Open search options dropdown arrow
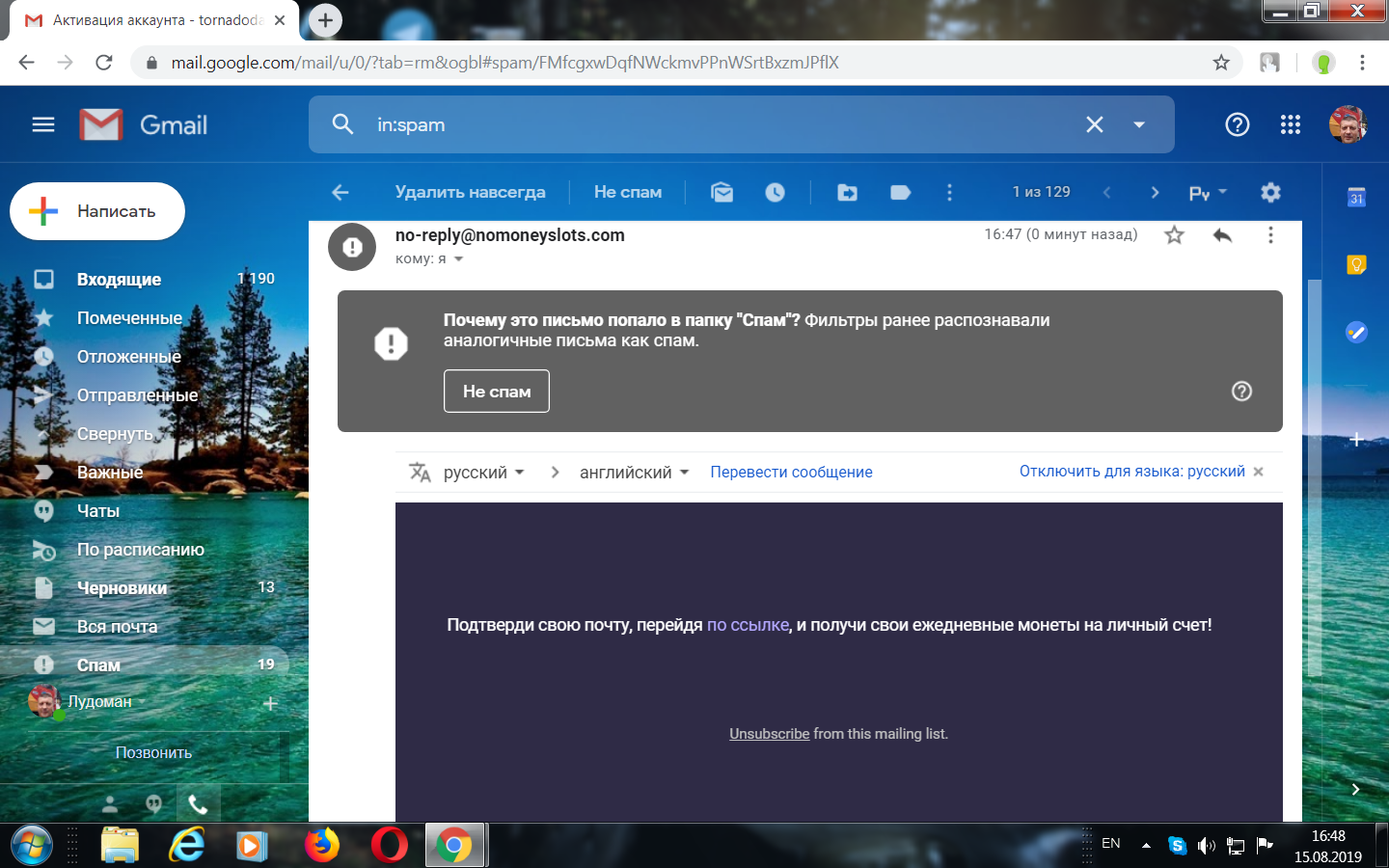Image resolution: width=1389 pixels, height=868 pixels. pos(1139,124)
